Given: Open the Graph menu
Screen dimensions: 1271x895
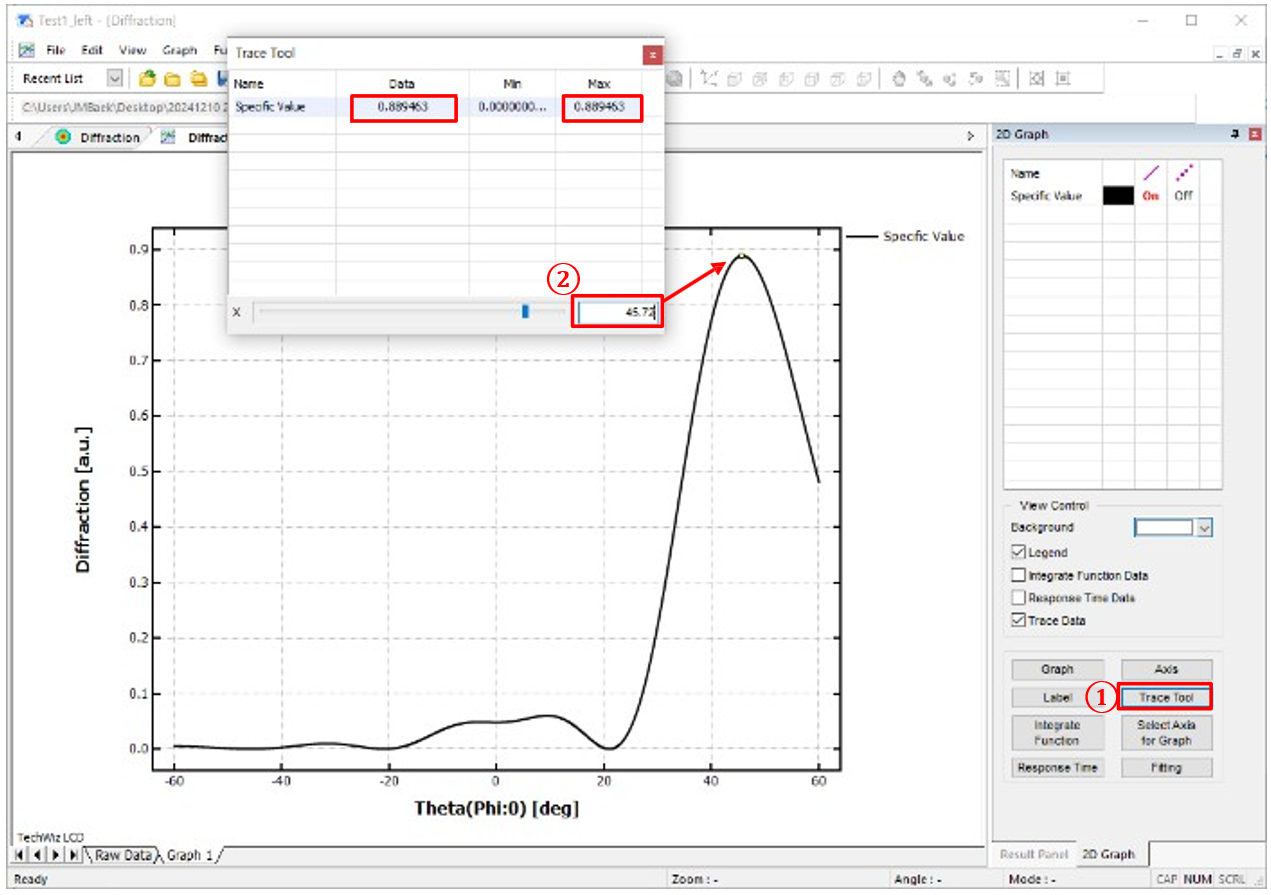Looking at the screenshot, I should pyautogui.click(x=180, y=50).
